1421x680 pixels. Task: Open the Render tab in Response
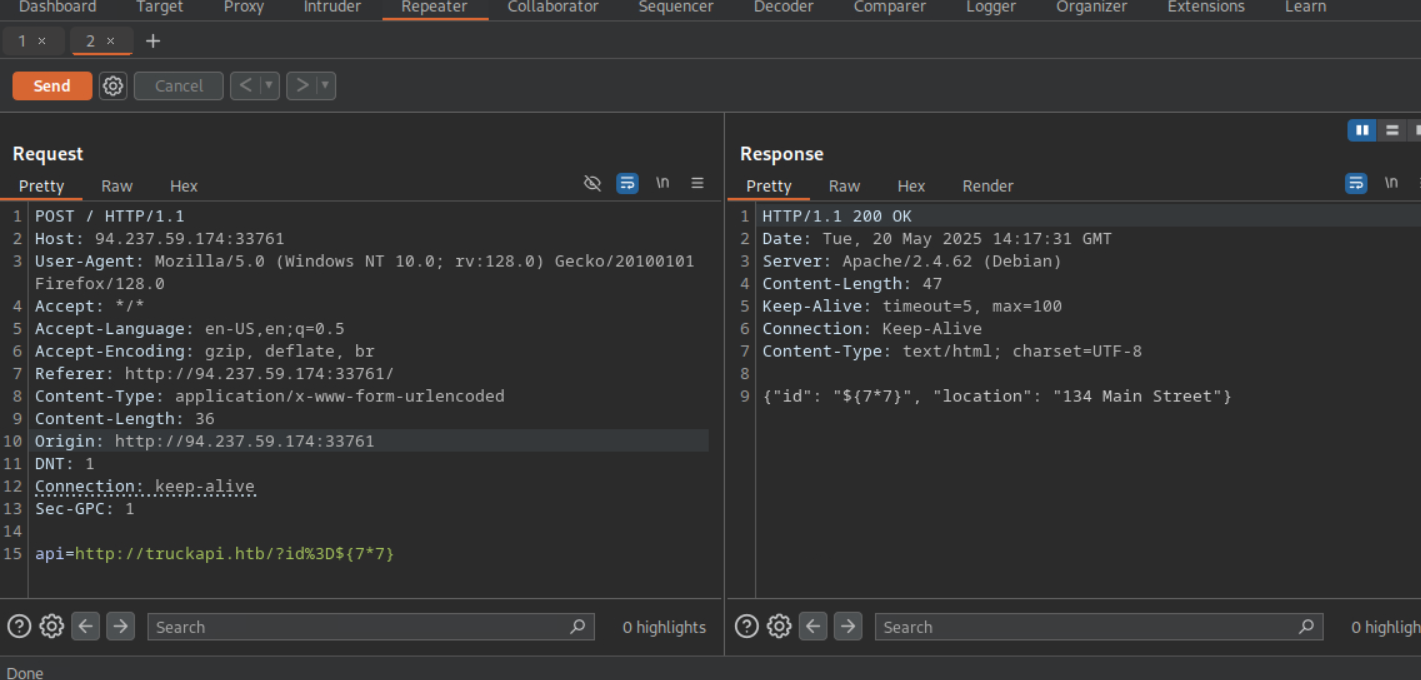pyautogui.click(x=987, y=186)
